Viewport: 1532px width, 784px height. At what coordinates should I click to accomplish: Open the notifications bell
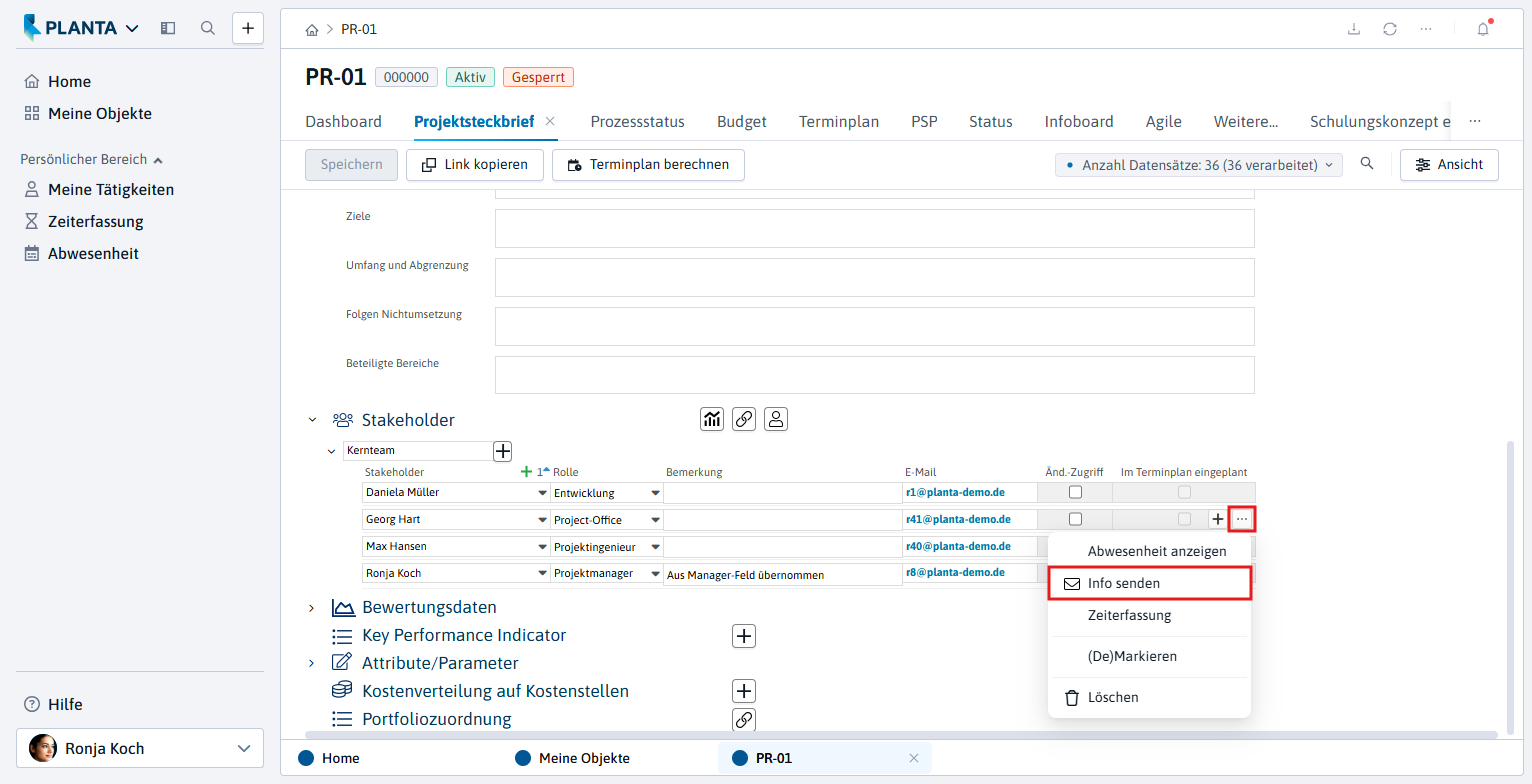tap(1483, 29)
